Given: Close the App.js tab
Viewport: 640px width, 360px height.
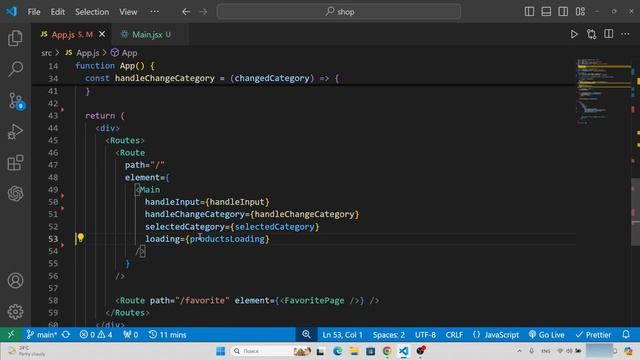Looking at the screenshot, I should click(x=102, y=34).
